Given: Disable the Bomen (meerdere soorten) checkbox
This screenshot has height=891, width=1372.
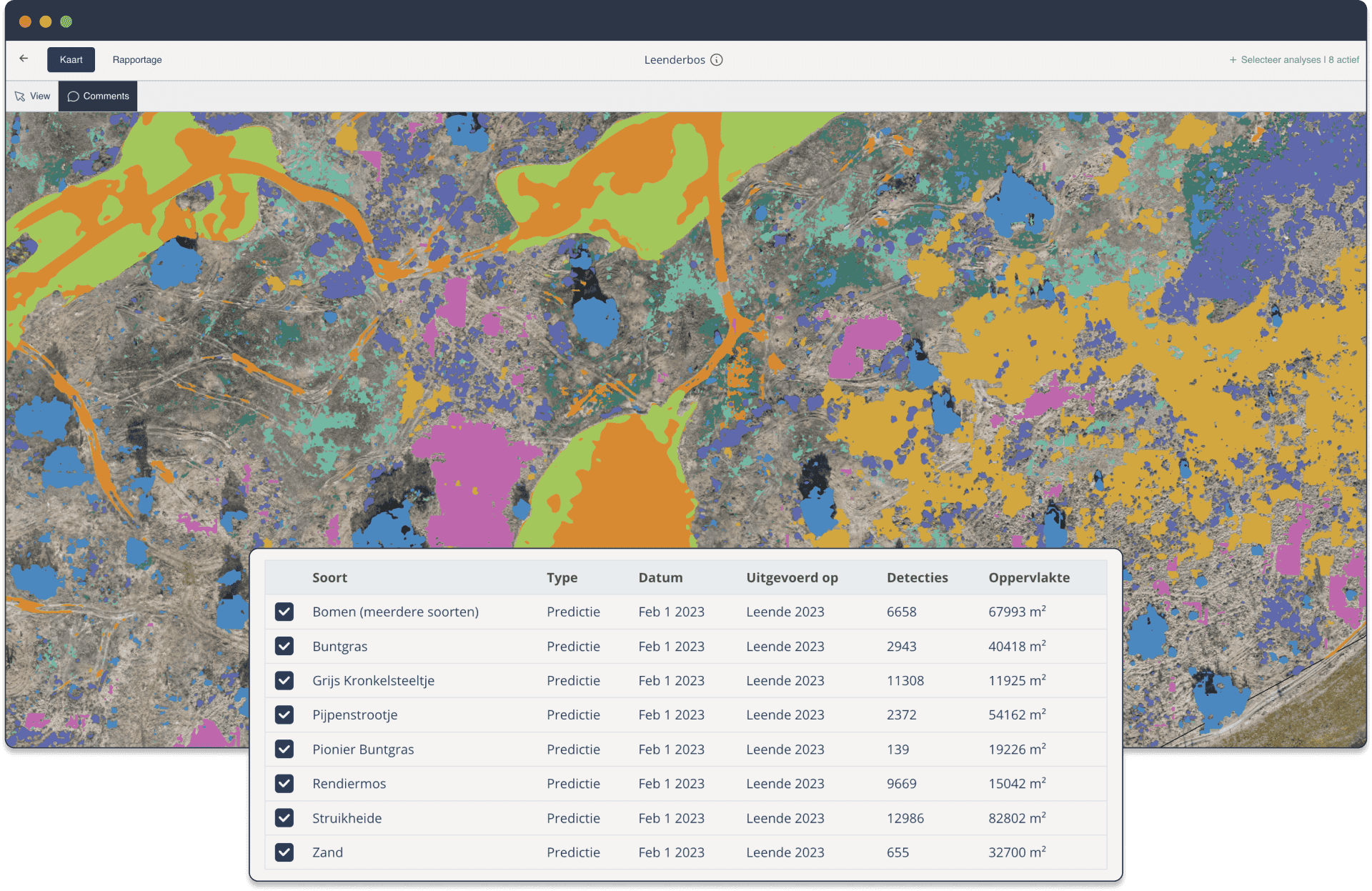Looking at the screenshot, I should pyautogui.click(x=284, y=612).
